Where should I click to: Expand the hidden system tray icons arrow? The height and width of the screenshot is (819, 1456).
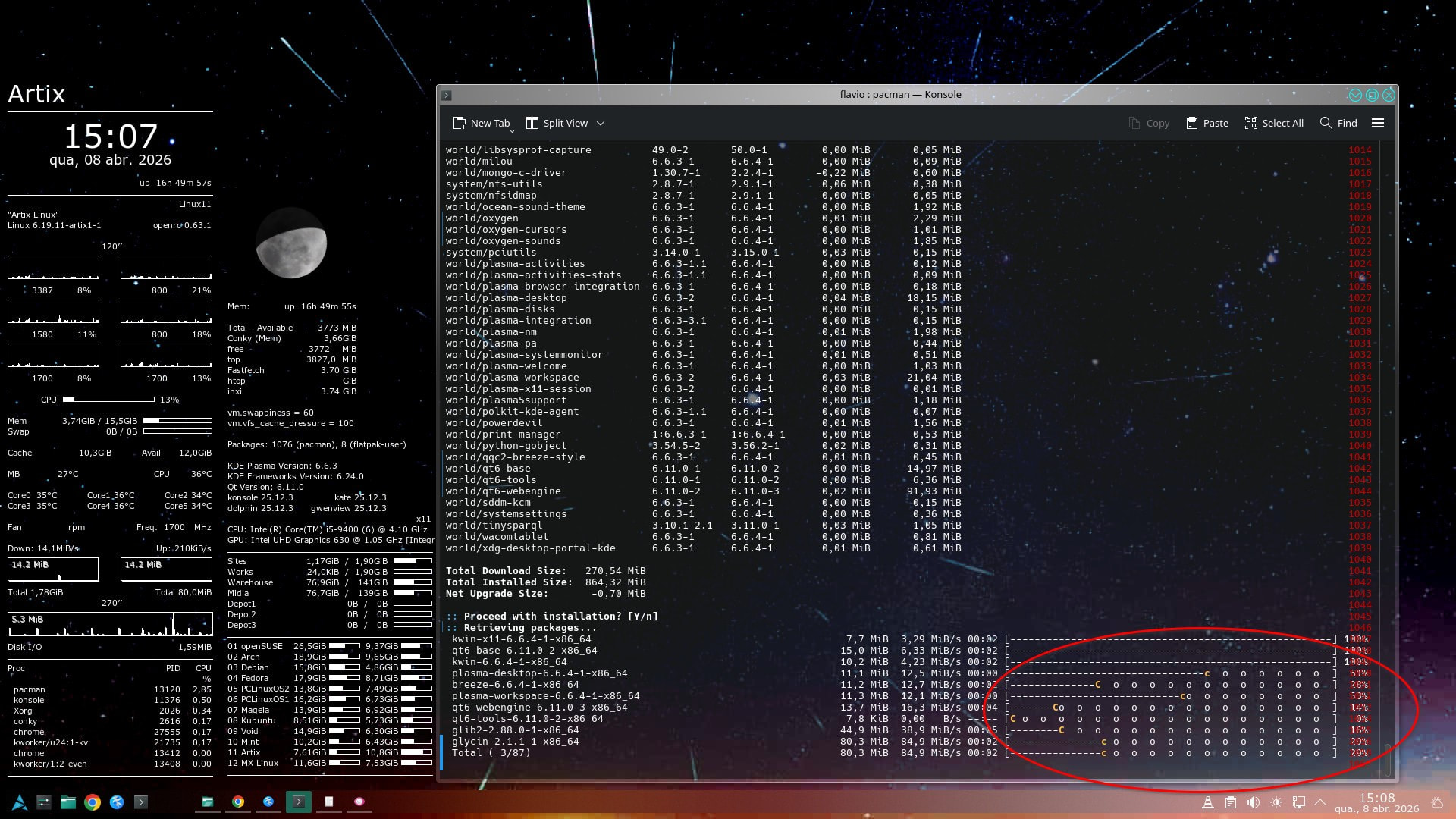(1320, 802)
